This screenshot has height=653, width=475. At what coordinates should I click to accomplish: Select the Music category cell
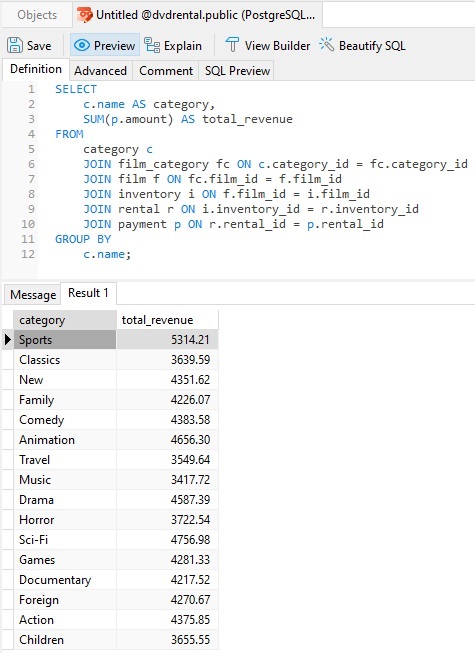coord(65,479)
